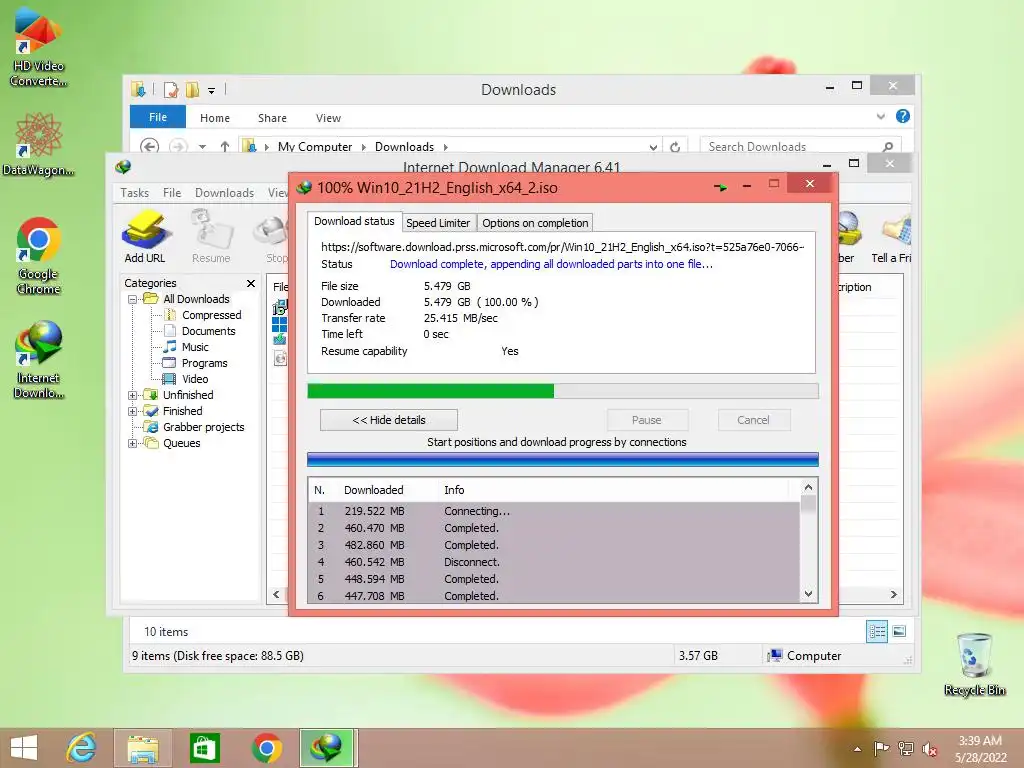
Task: Click the IDM taskbar button
Action: pos(327,748)
